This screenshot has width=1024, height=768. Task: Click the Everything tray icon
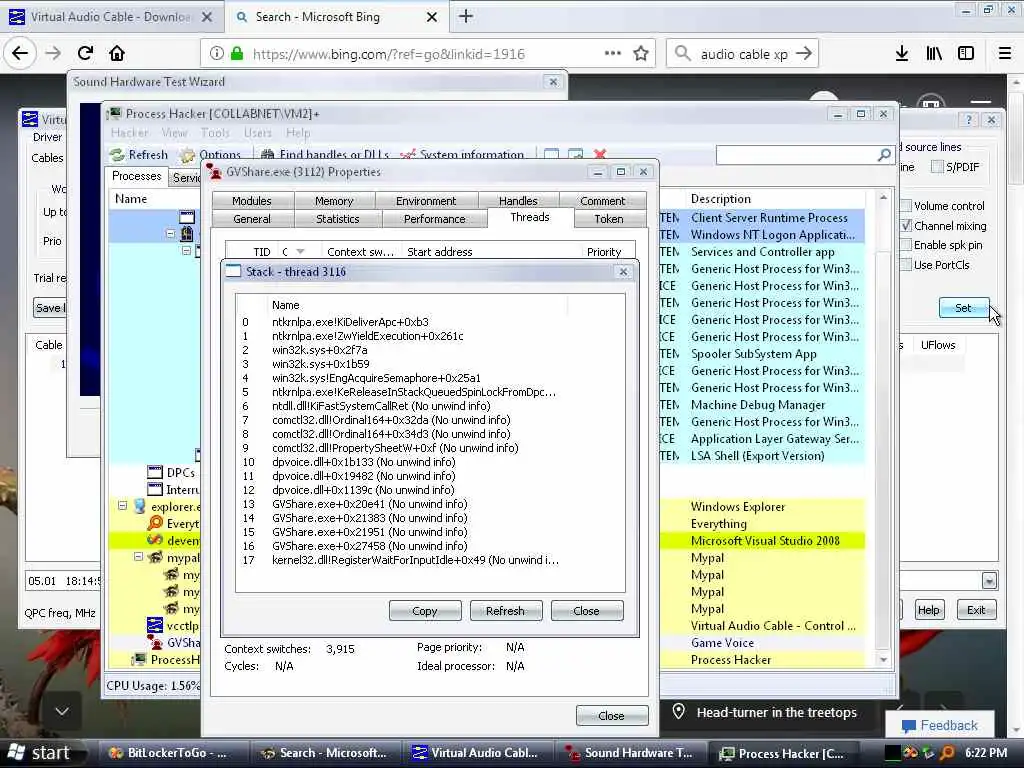[x=947, y=753]
